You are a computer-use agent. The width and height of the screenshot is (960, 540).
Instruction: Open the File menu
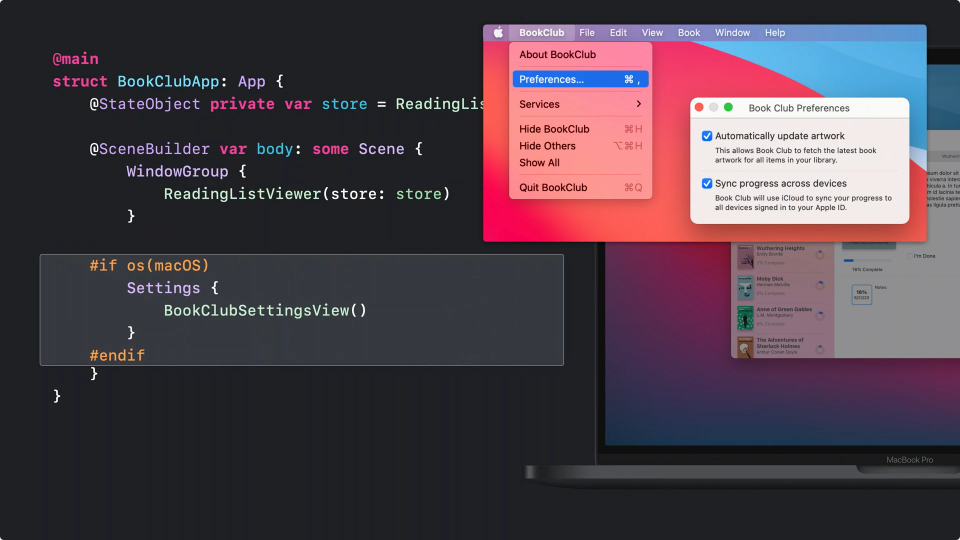587,32
